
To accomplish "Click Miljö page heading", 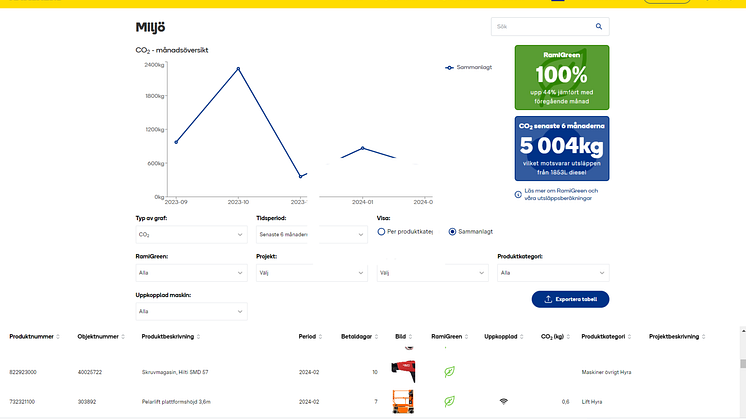I will 150,27.
